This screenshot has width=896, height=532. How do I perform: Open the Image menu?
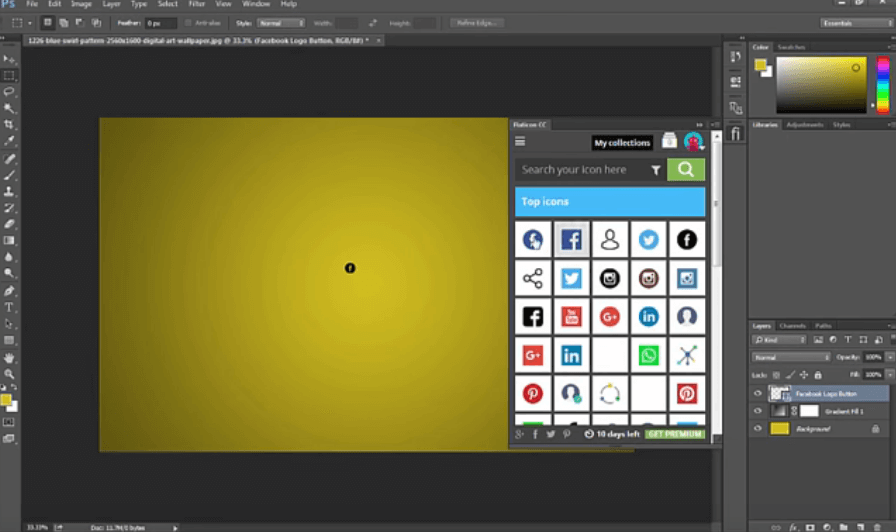(81, 4)
